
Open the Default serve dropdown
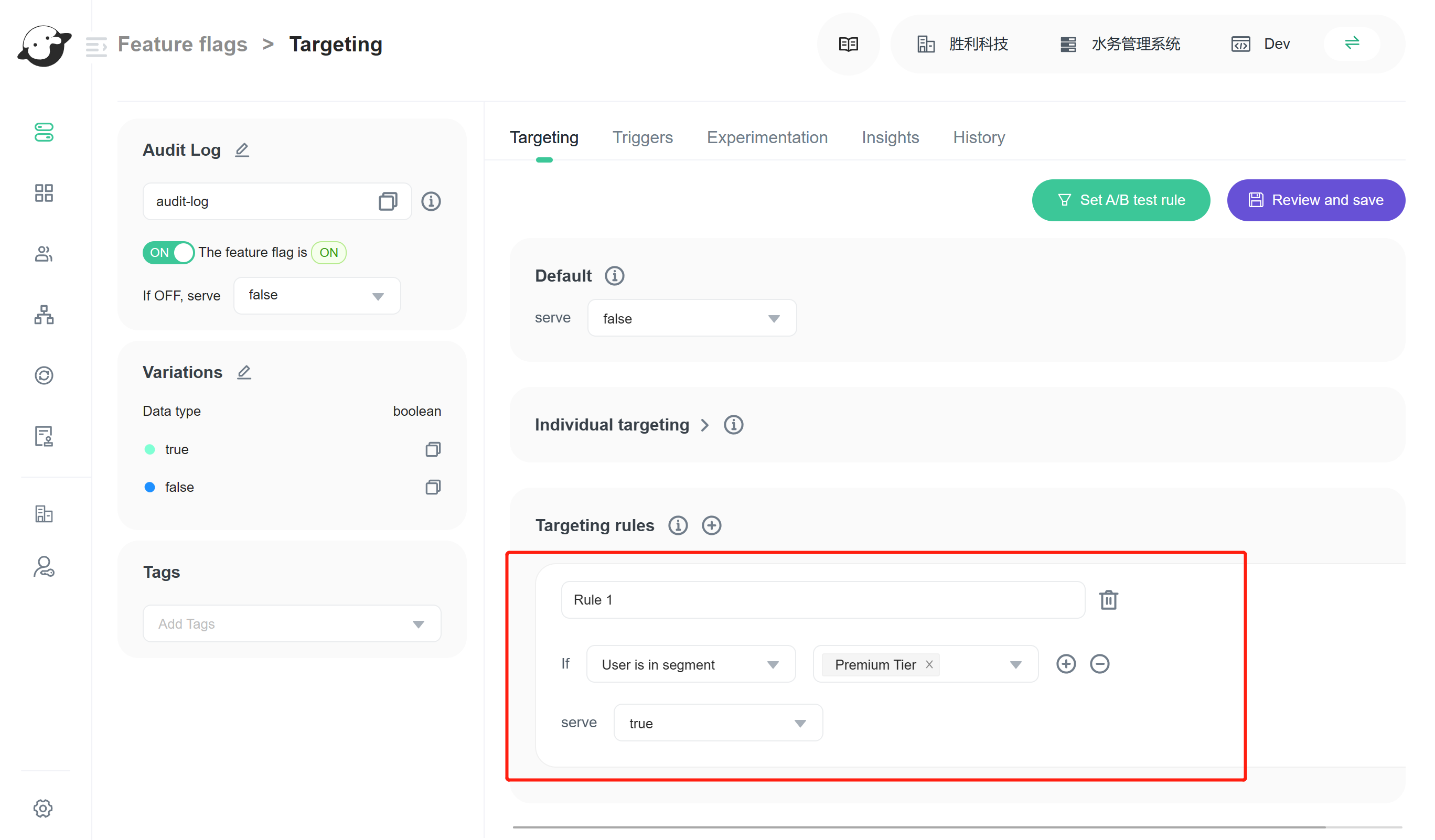coord(692,318)
